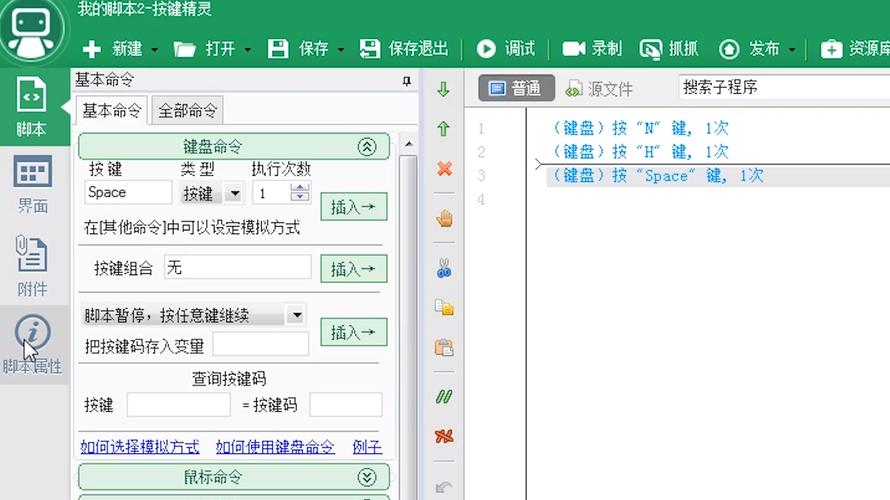
Task: Switch to 普通 normal view mode
Action: coord(515,88)
